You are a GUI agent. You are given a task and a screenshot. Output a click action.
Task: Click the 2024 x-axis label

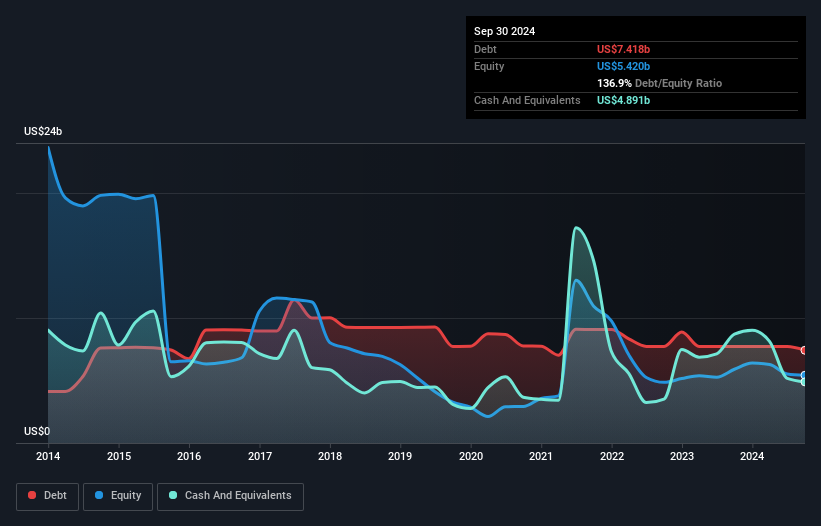(752, 456)
